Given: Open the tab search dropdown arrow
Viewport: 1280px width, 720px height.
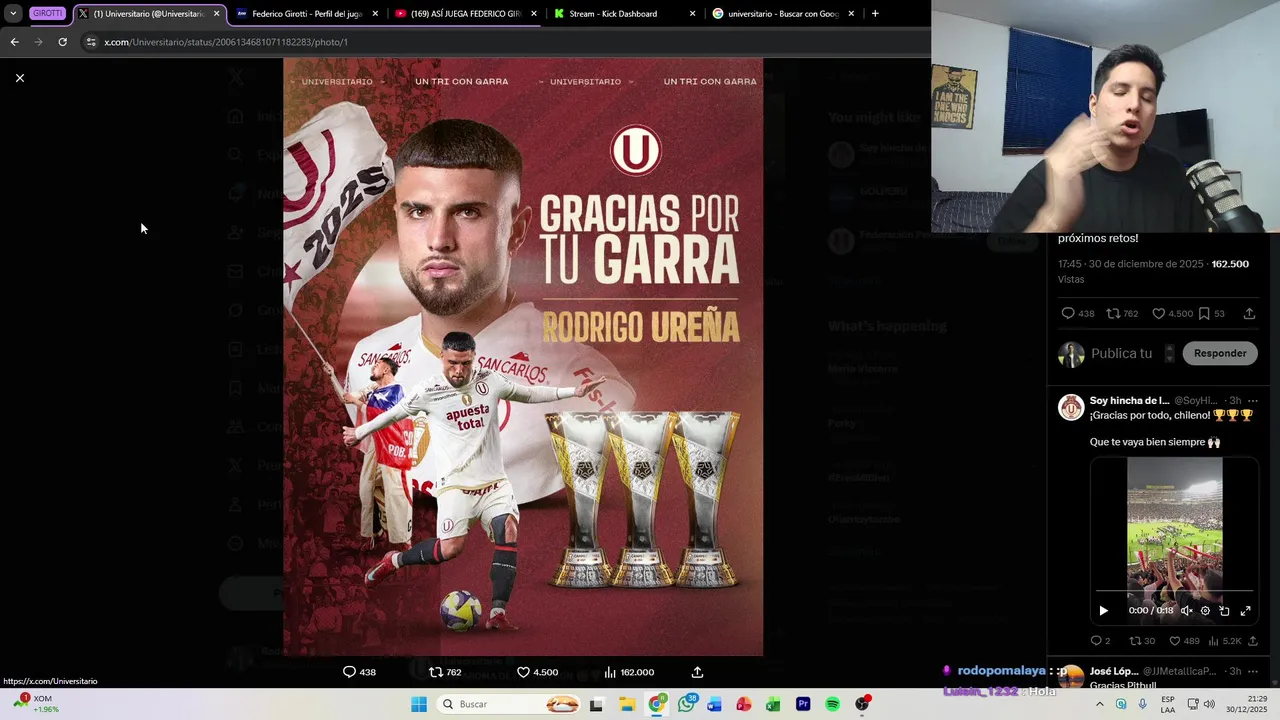Looking at the screenshot, I should pyautogui.click(x=13, y=14).
